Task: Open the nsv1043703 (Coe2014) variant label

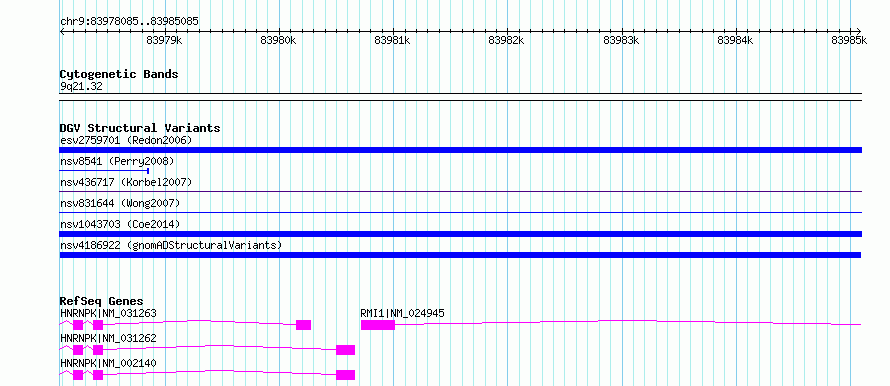Action: coord(119,224)
